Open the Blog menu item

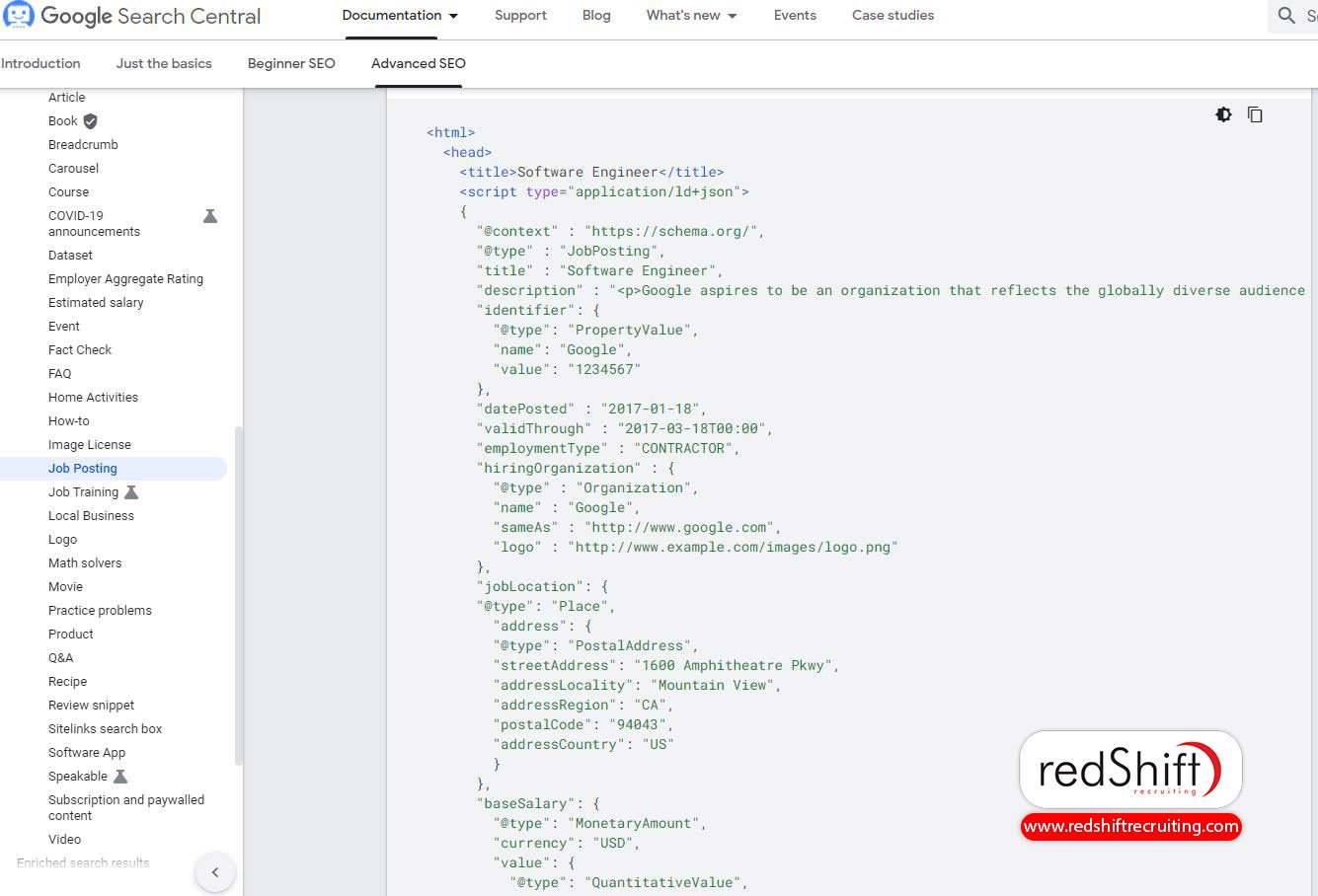pyautogui.click(x=596, y=16)
